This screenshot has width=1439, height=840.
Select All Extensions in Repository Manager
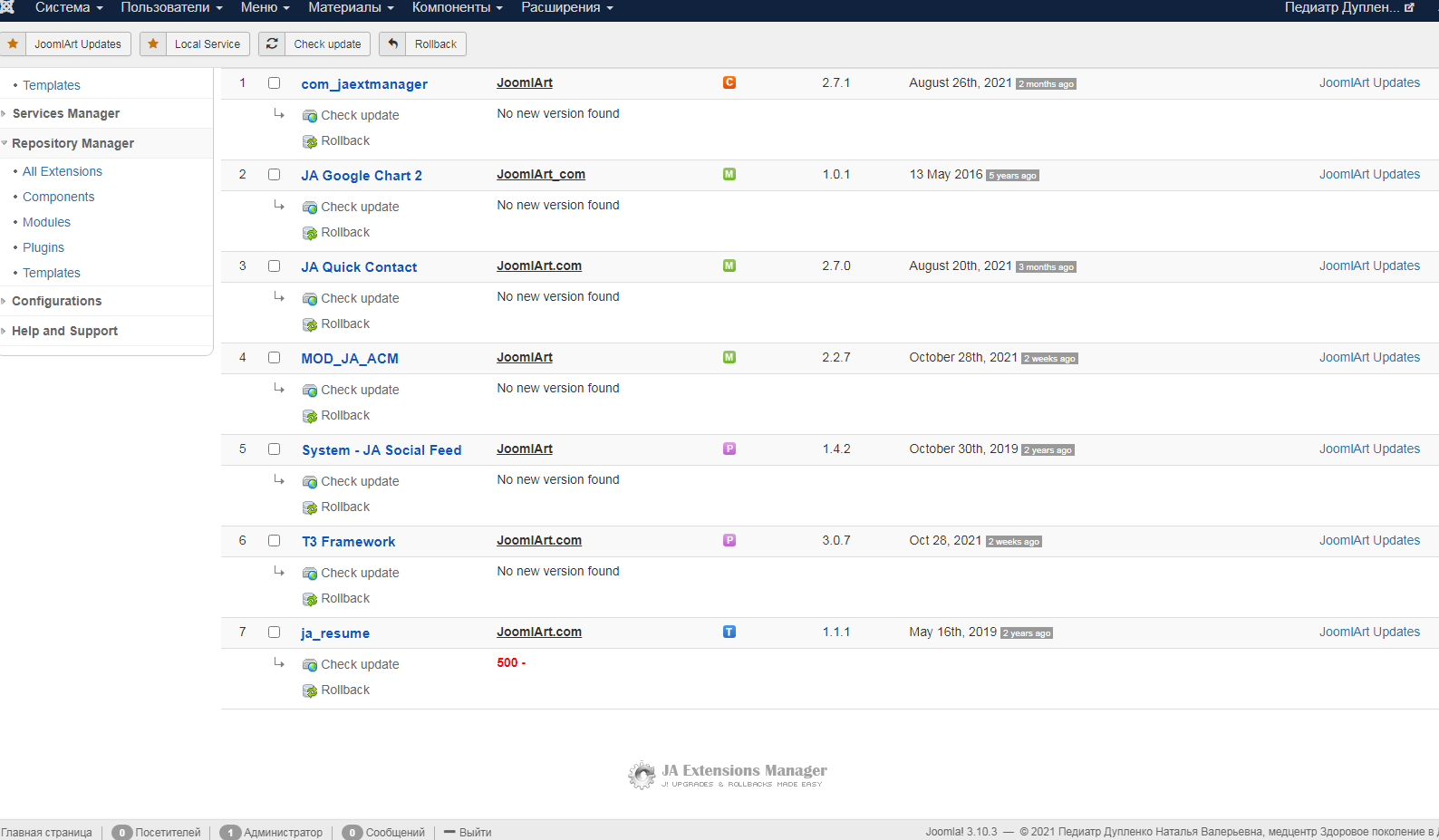coord(62,171)
